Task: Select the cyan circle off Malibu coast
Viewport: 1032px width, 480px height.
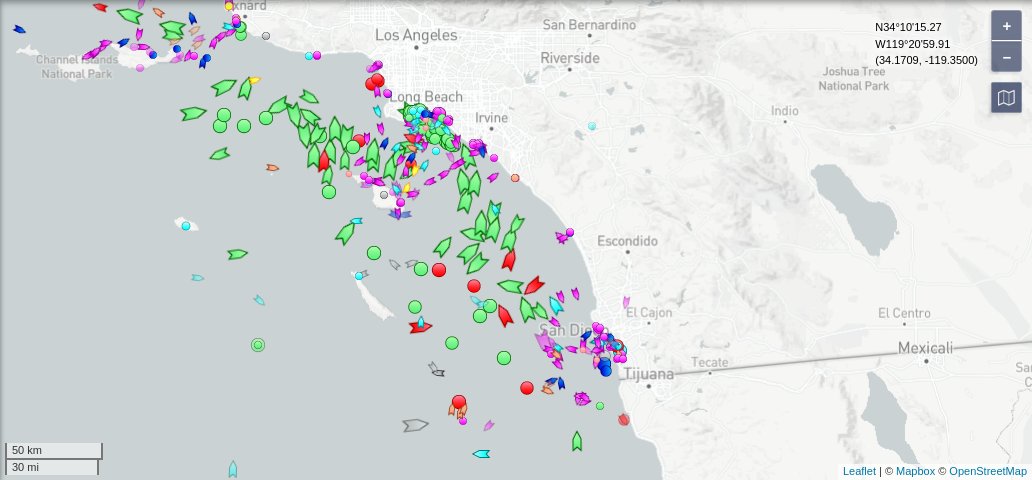Action: pyautogui.click(x=309, y=56)
